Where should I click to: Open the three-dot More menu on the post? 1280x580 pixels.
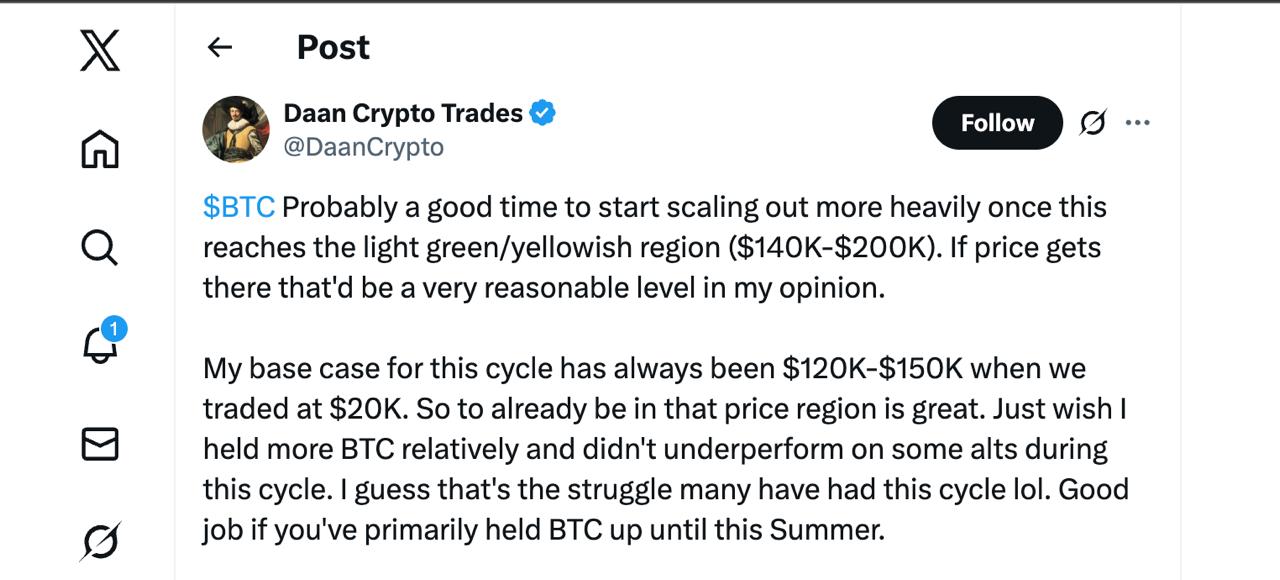pos(1137,123)
